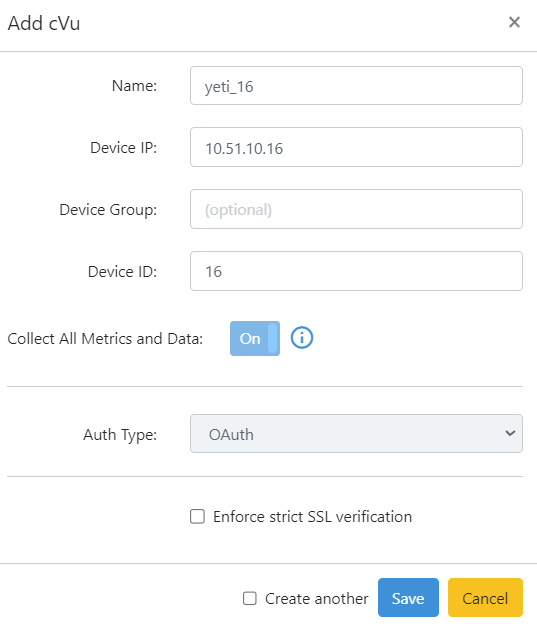This screenshot has width=537, height=629.
Task: Click the 'Device ID:' label
Action: click(122, 272)
